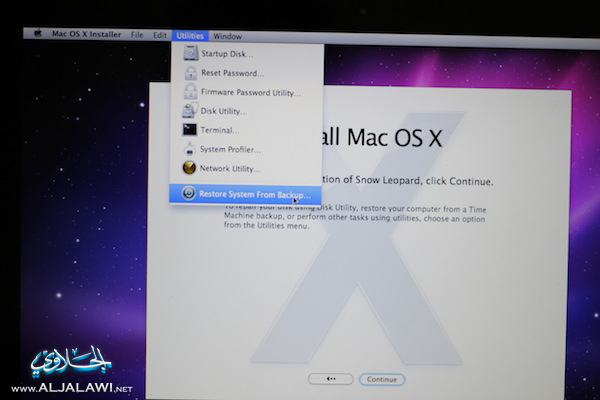Open the Window menu

[227, 36]
